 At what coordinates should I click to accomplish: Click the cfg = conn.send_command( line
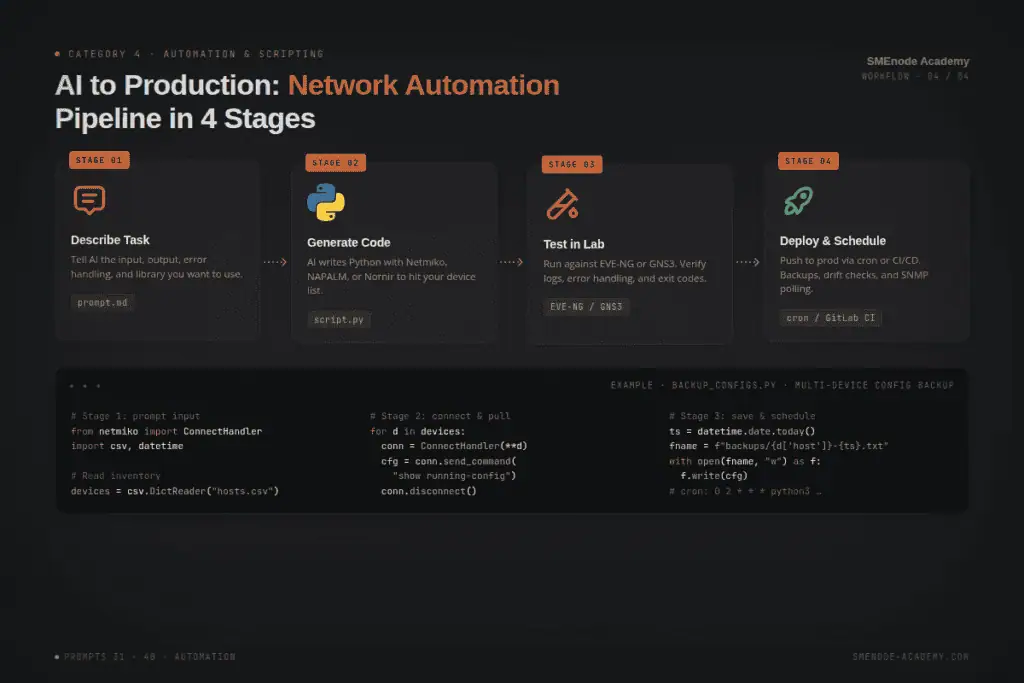point(449,461)
